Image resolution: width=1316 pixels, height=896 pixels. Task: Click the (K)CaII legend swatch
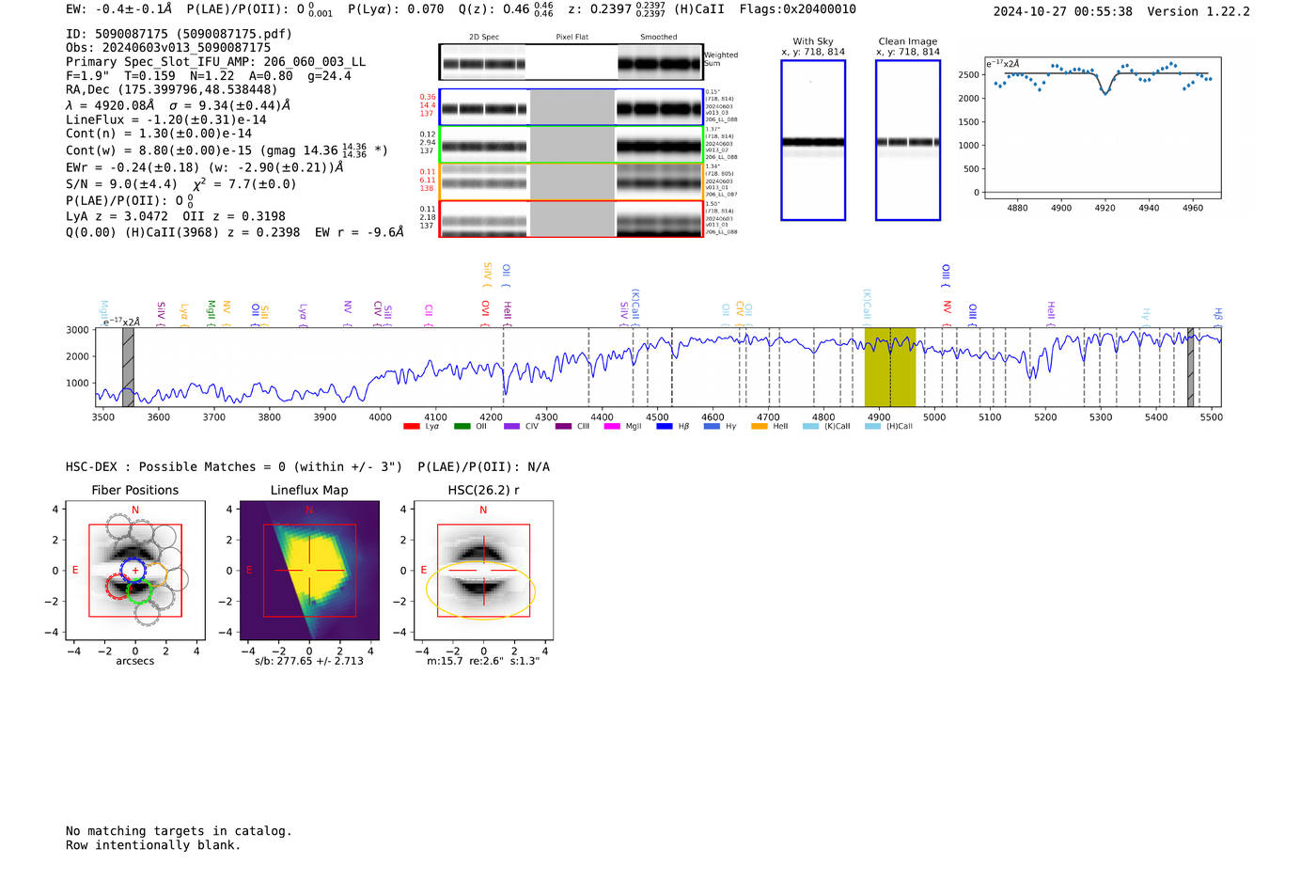810,426
